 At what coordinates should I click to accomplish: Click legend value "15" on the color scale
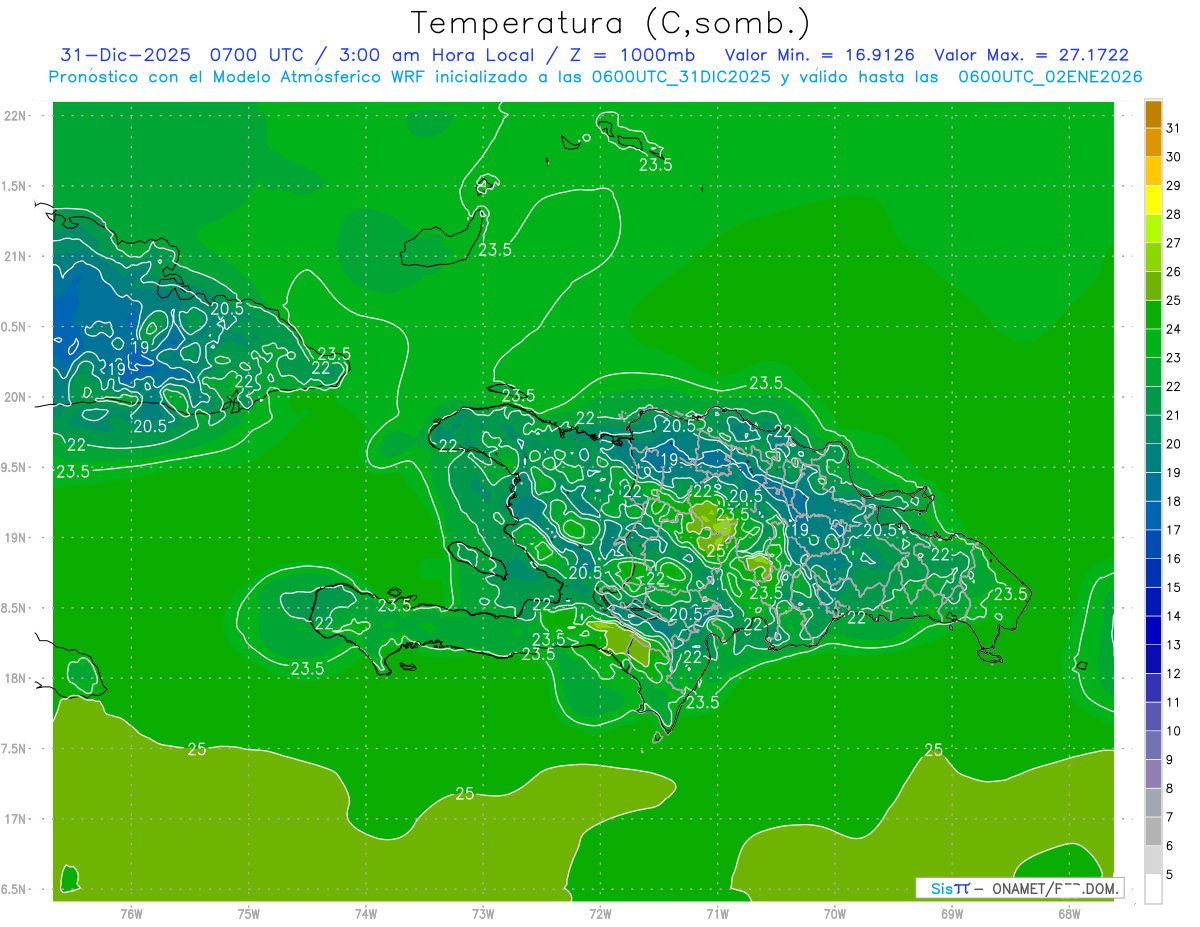(x=1173, y=587)
